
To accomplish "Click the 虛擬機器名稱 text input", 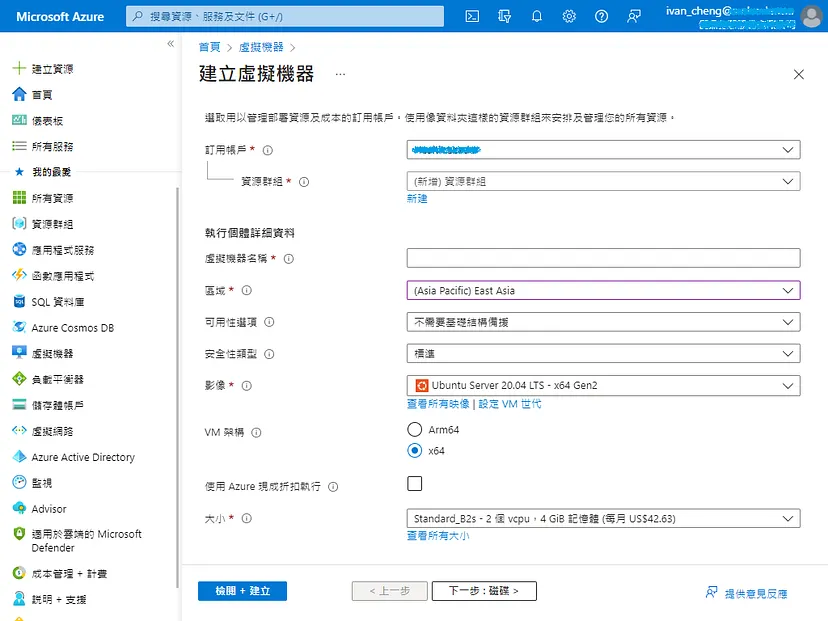I will pyautogui.click(x=604, y=258).
